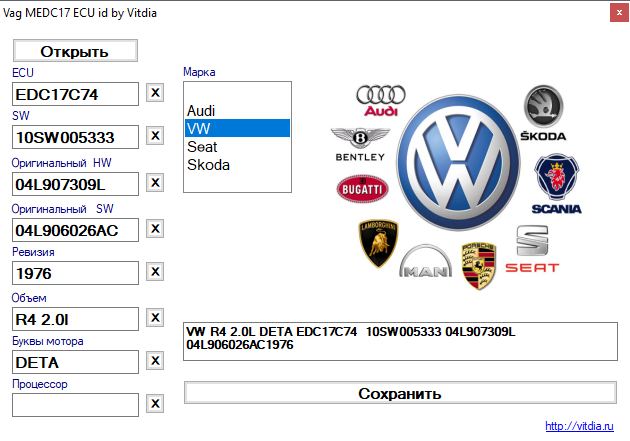Clear the ECU field with its X button
The height and width of the screenshot is (441, 630).
pos(155,93)
